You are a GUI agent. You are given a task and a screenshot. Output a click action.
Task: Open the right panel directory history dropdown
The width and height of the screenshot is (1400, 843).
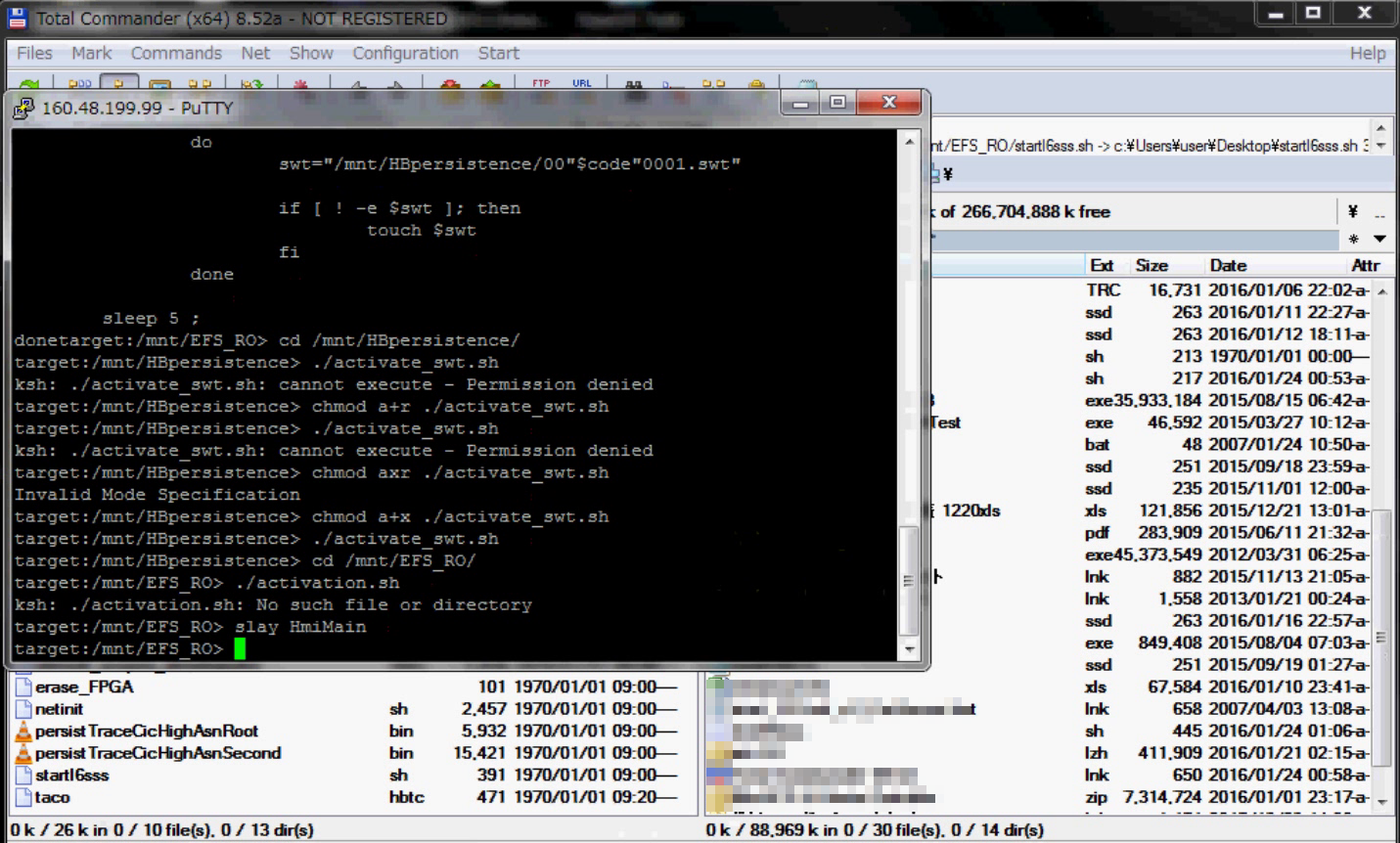point(1379,239)
